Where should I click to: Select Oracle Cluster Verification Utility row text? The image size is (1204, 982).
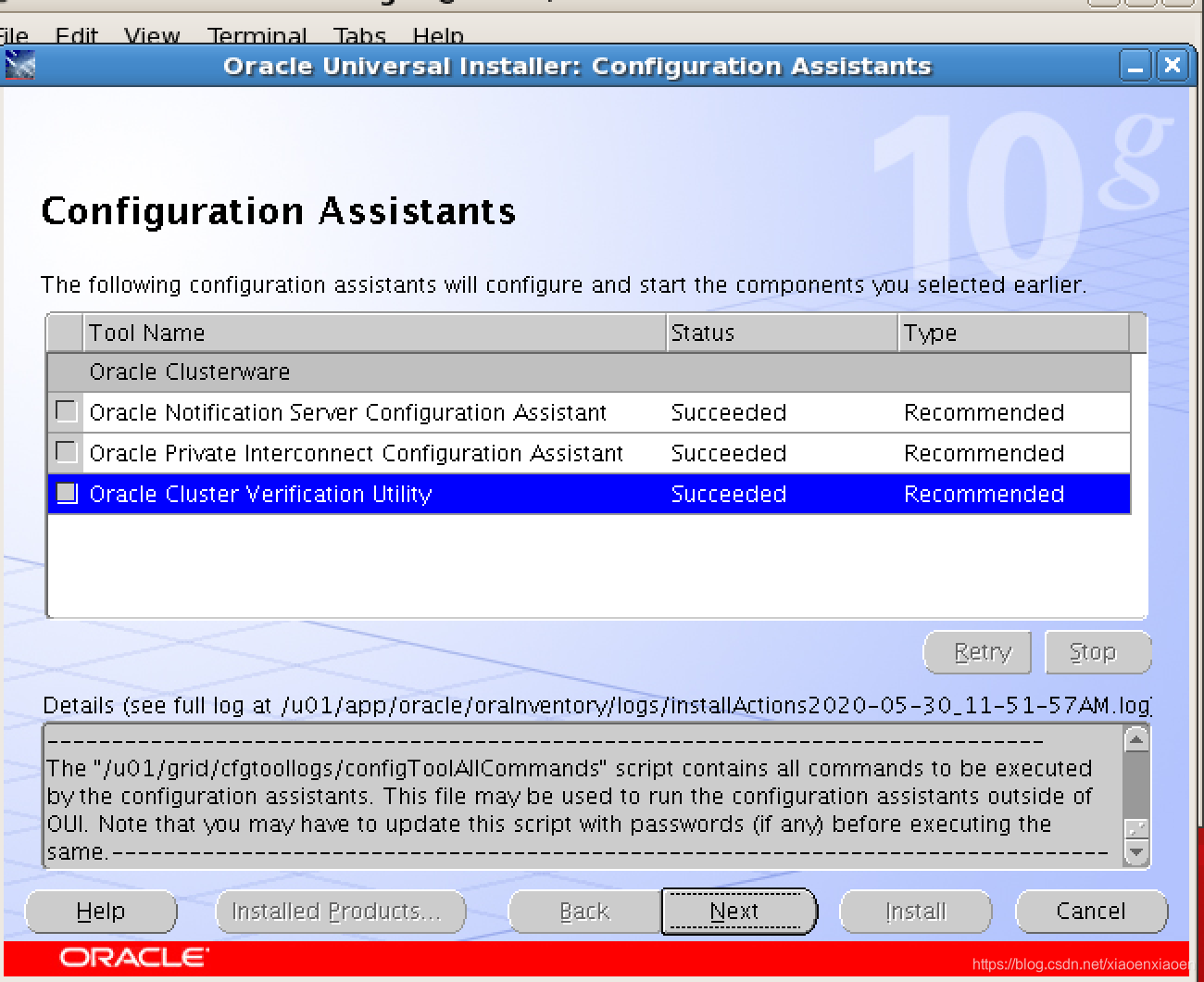[260, 494]
